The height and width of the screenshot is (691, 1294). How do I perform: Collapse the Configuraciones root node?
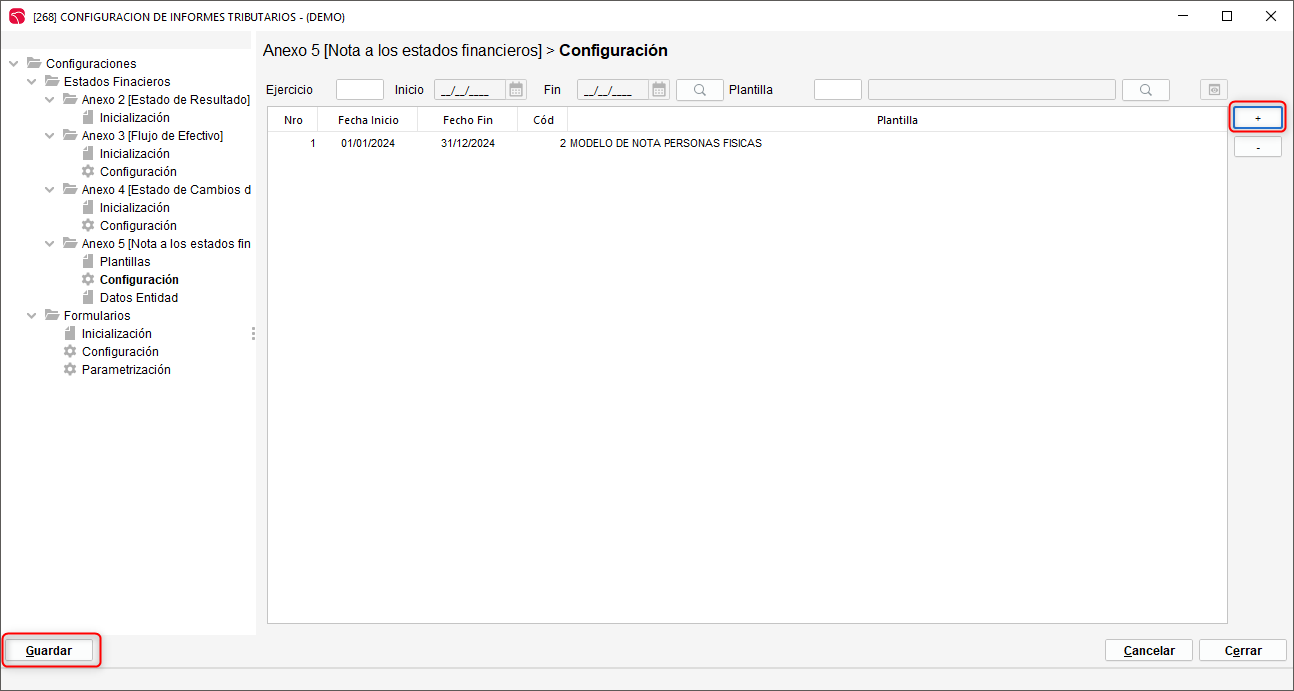tap(14, 64)
